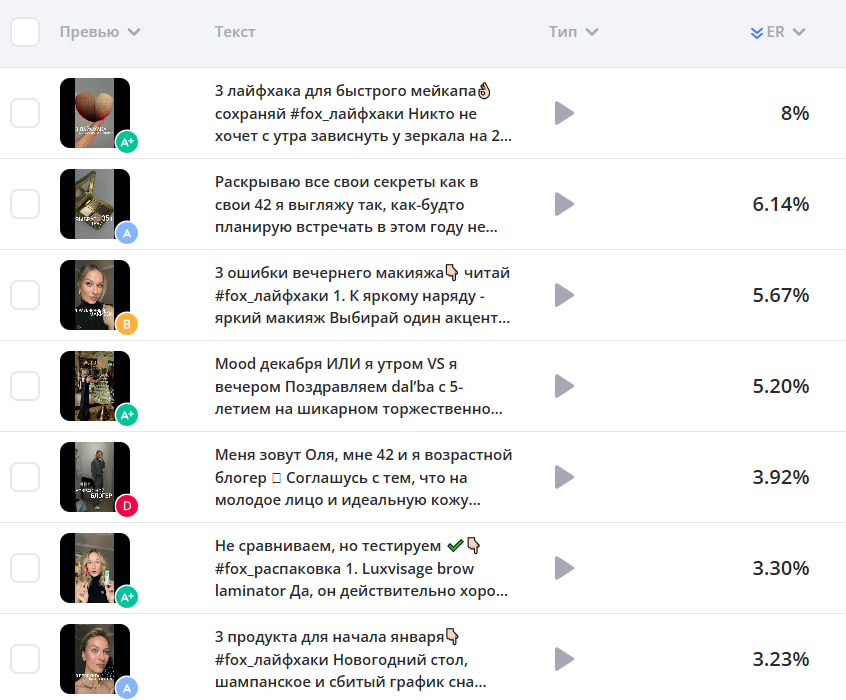Click A+ badge on Mood декабря thumbnail
Viewport: 846px width, 700px height.
[127, 415]
